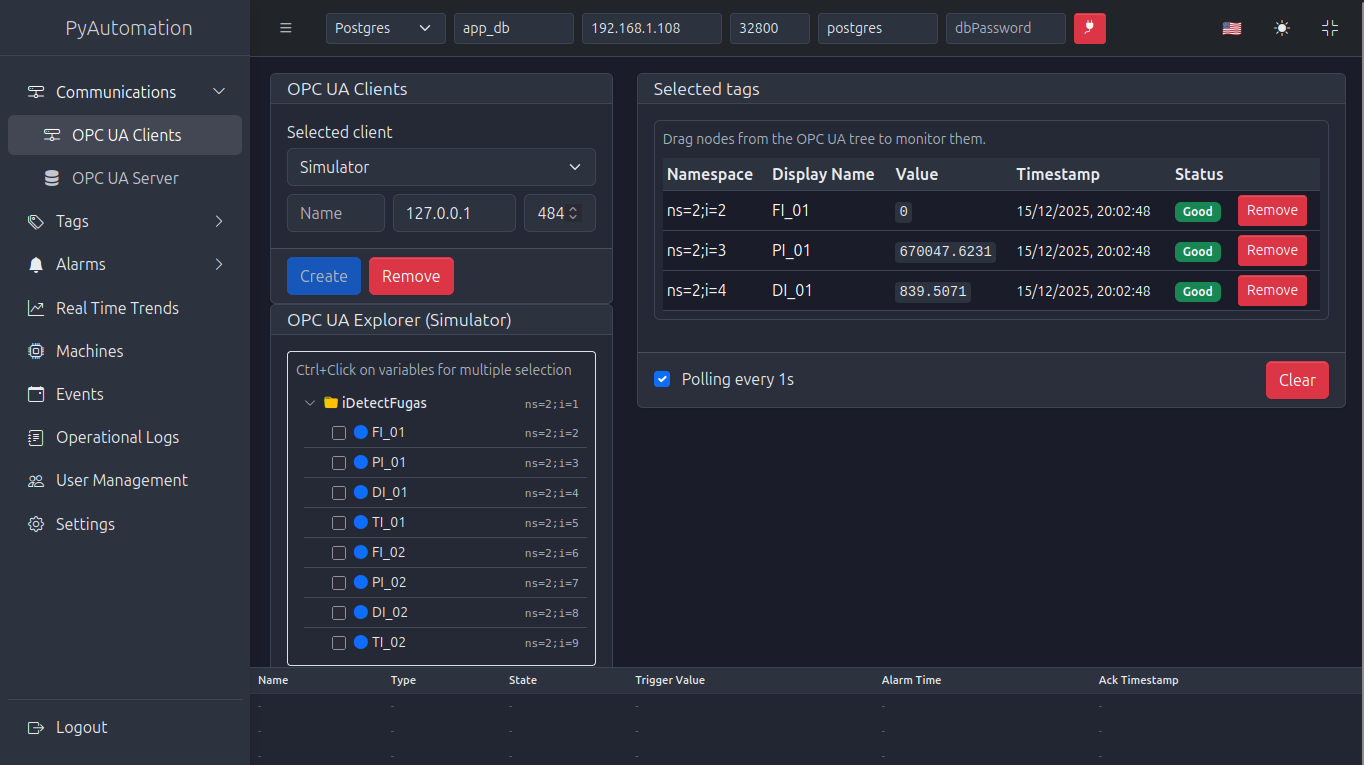1364x765 pixels.
Task: Clear all selected tags
Action: click(x=1297, y=380)
